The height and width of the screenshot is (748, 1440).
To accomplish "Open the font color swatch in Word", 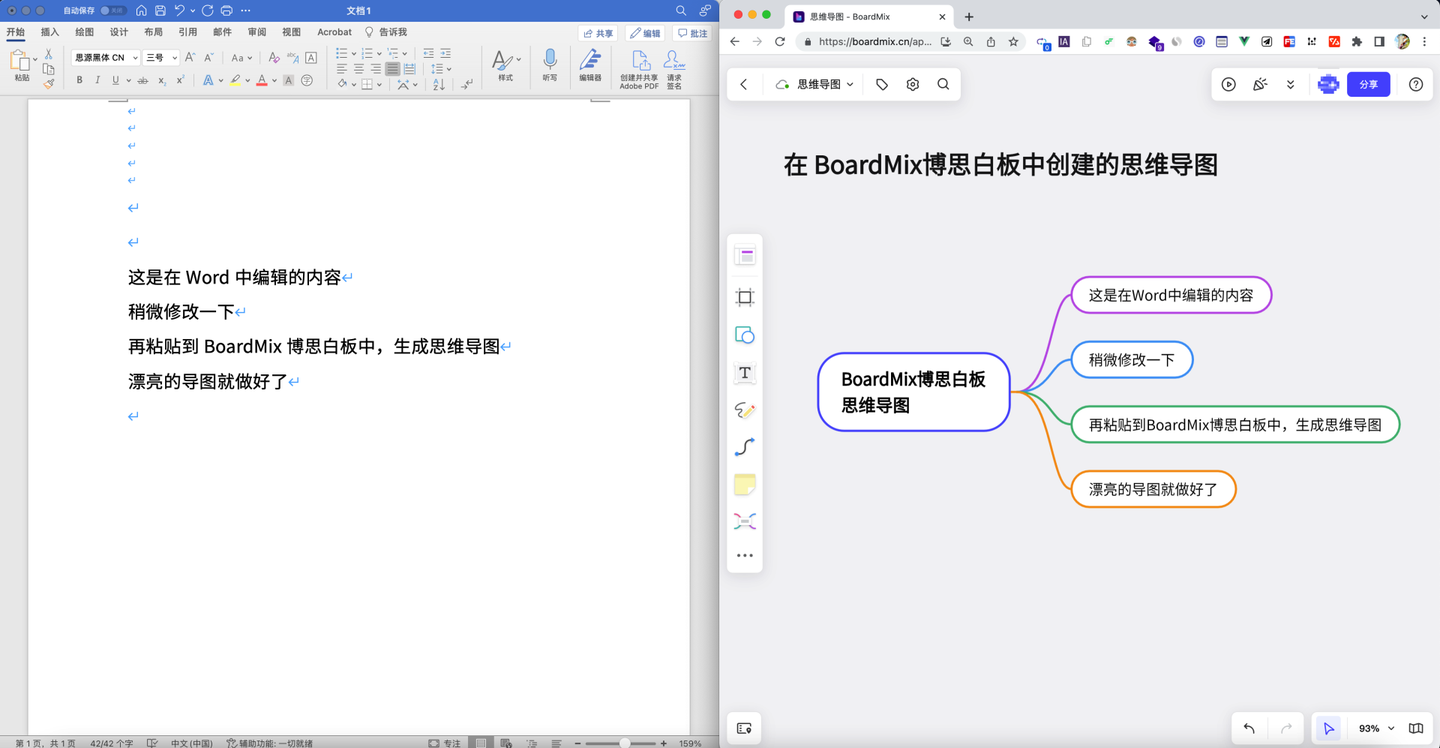I will (264, 80).
